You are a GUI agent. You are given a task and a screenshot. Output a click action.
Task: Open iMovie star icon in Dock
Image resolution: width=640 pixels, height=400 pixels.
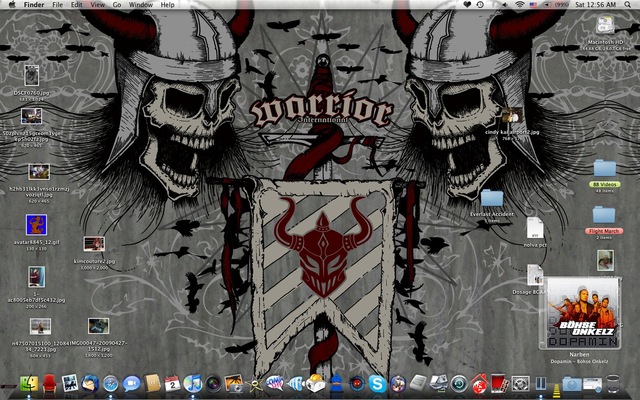[255, 384]
